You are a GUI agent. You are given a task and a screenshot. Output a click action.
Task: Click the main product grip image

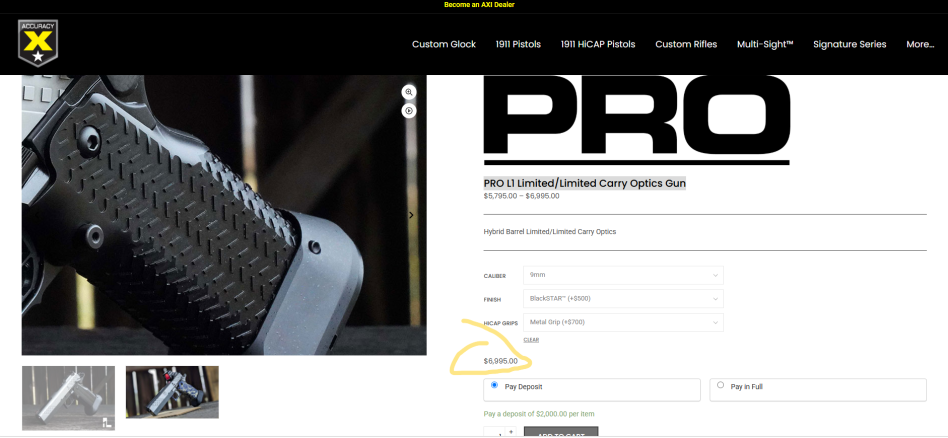224,215
